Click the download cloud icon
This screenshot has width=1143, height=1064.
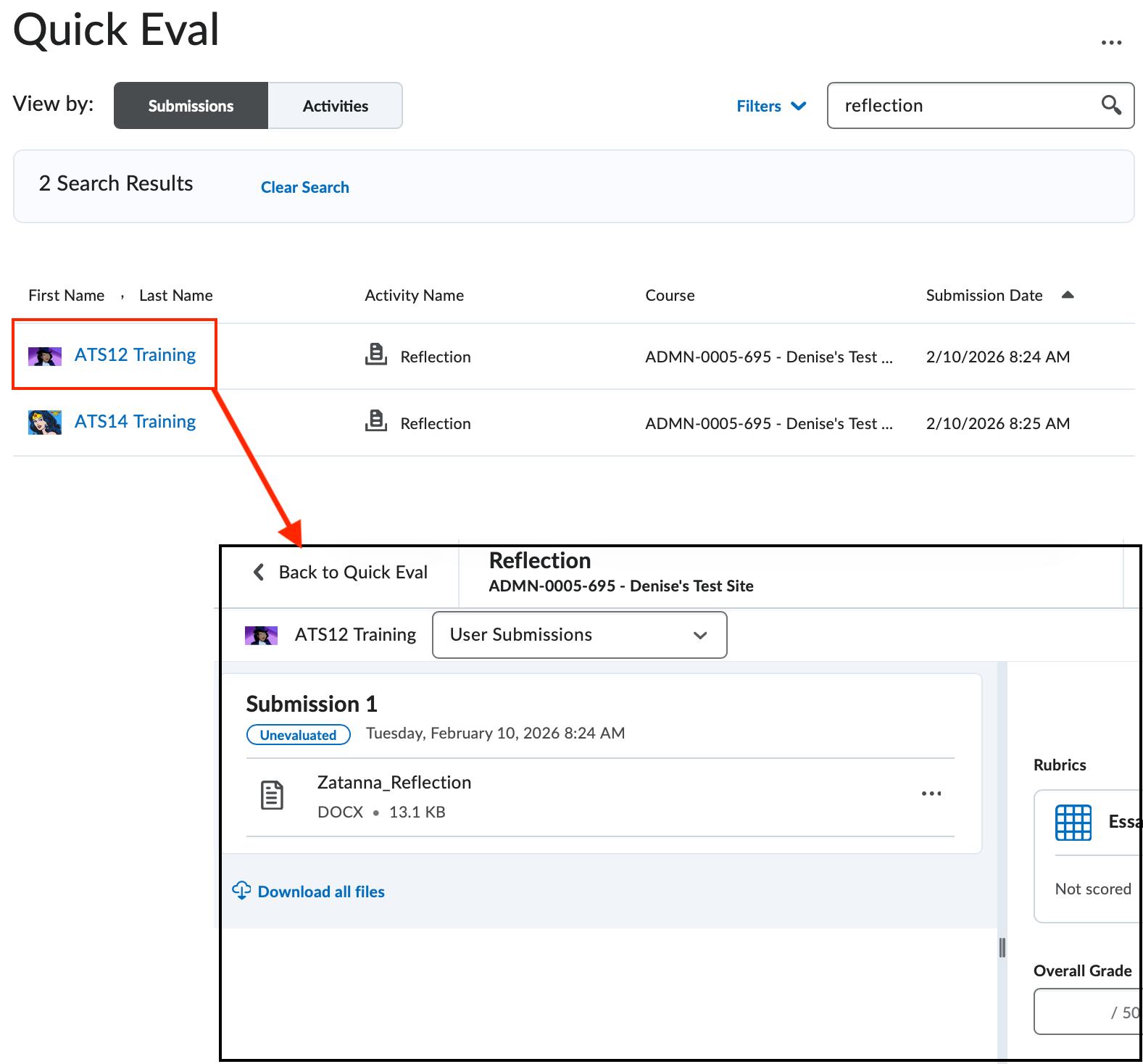point(241,891)
